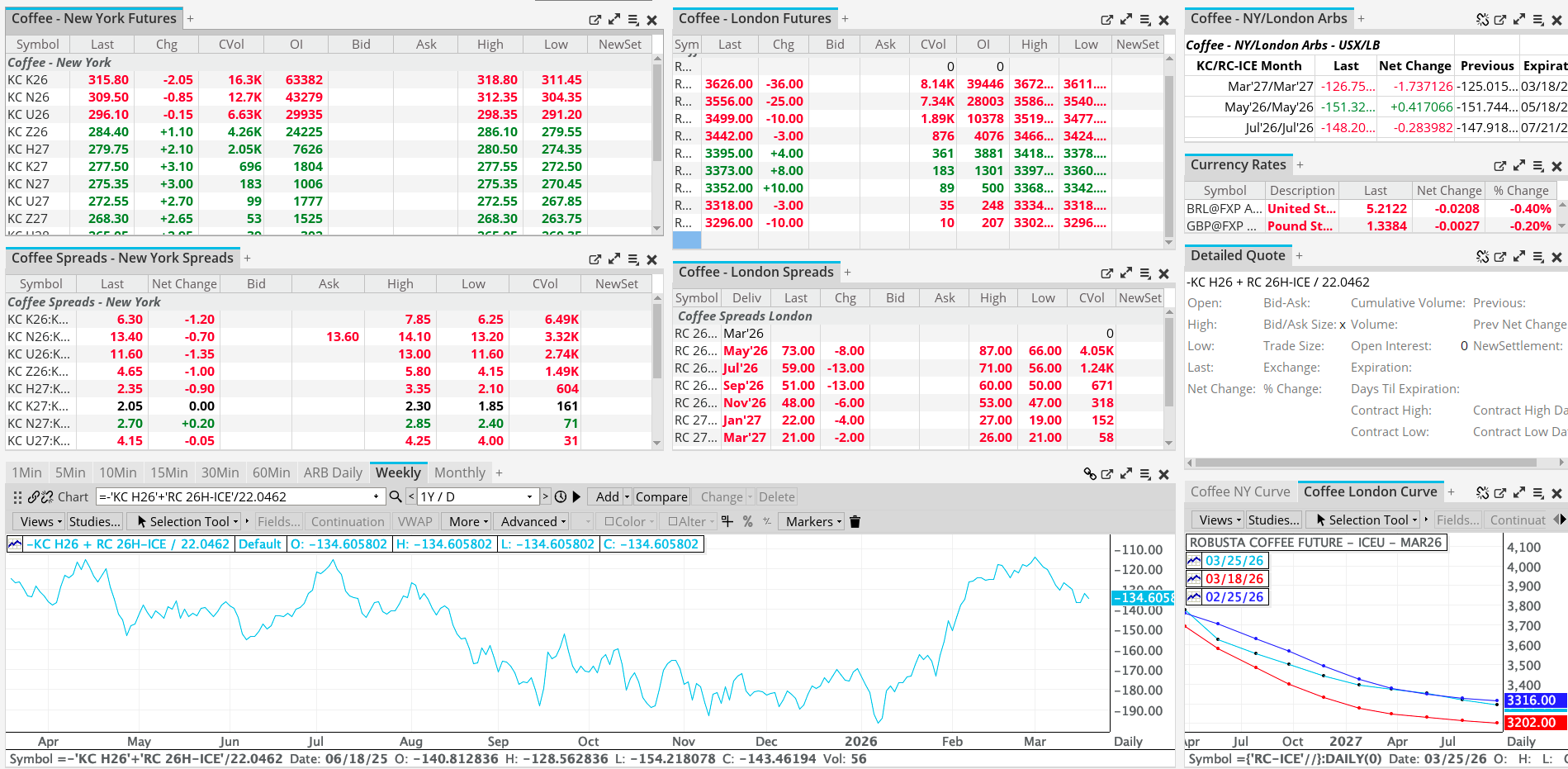The width and height of the screenshot is (1568, 769).
Task: Pop out the Coffee - New York Futures panel
Action: [x=595, y=20]
